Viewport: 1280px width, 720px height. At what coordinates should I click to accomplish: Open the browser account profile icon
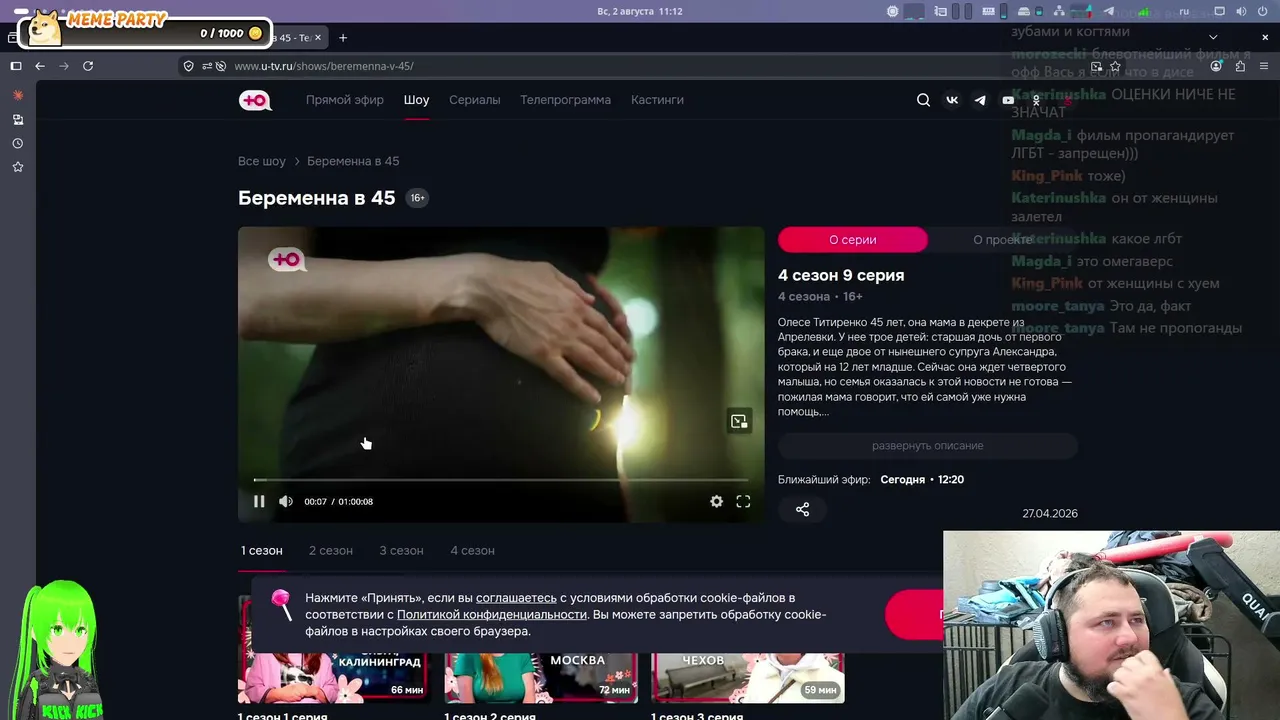(x=1216, y=66)
